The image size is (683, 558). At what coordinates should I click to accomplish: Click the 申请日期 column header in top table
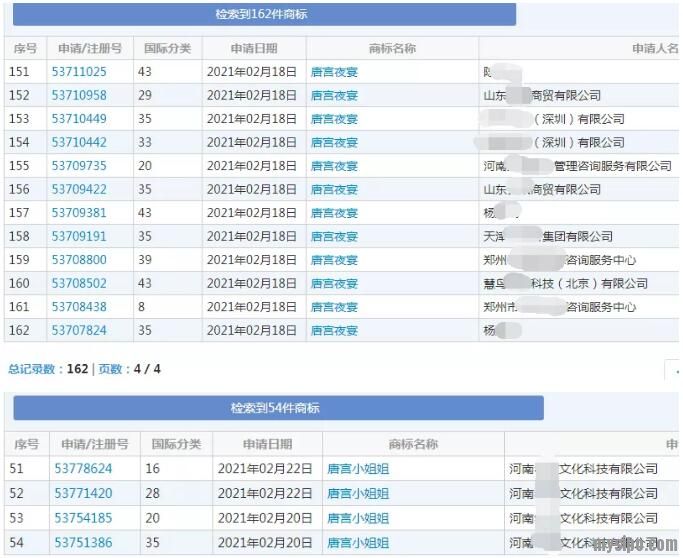(x=254, y=48)
